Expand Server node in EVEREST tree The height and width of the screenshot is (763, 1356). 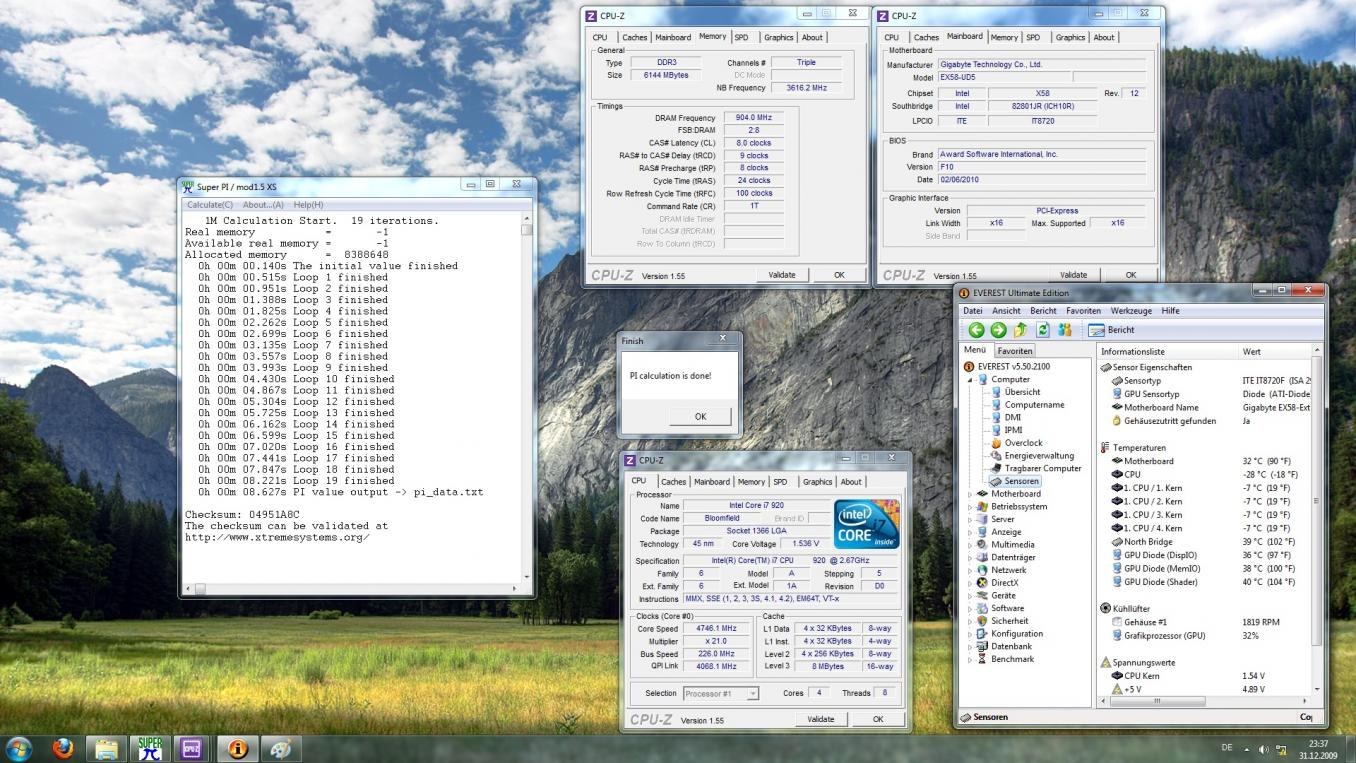(x=969, y=519)
